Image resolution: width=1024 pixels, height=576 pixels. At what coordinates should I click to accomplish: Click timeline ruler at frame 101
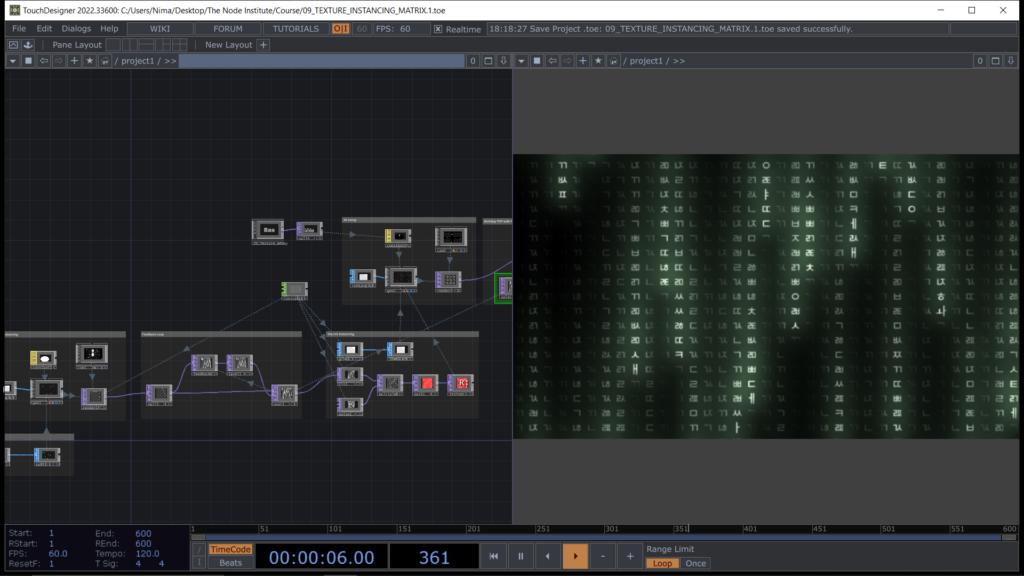coord(335,529)
